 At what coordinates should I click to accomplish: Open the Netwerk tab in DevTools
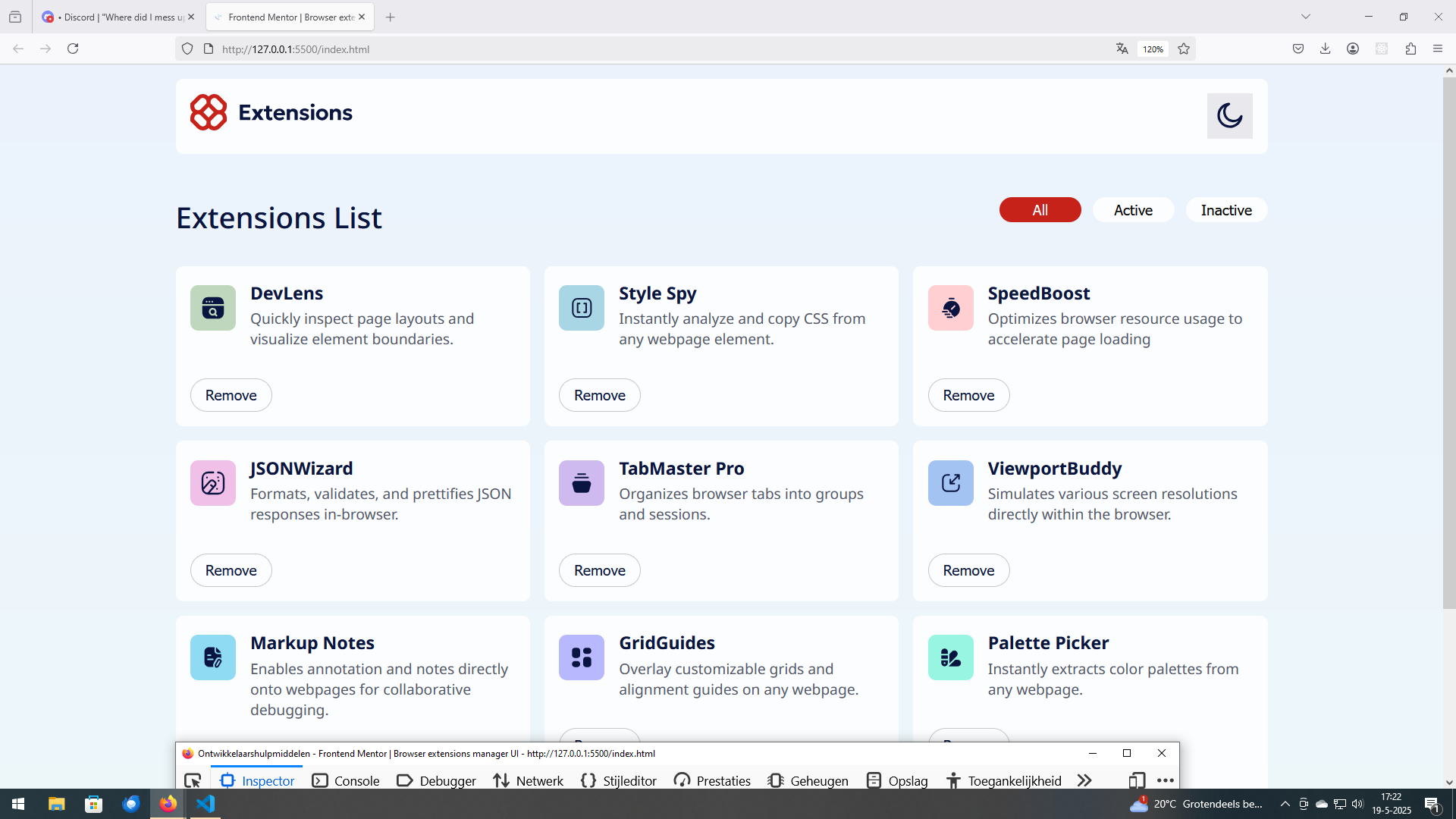click(x=528, y=780)
